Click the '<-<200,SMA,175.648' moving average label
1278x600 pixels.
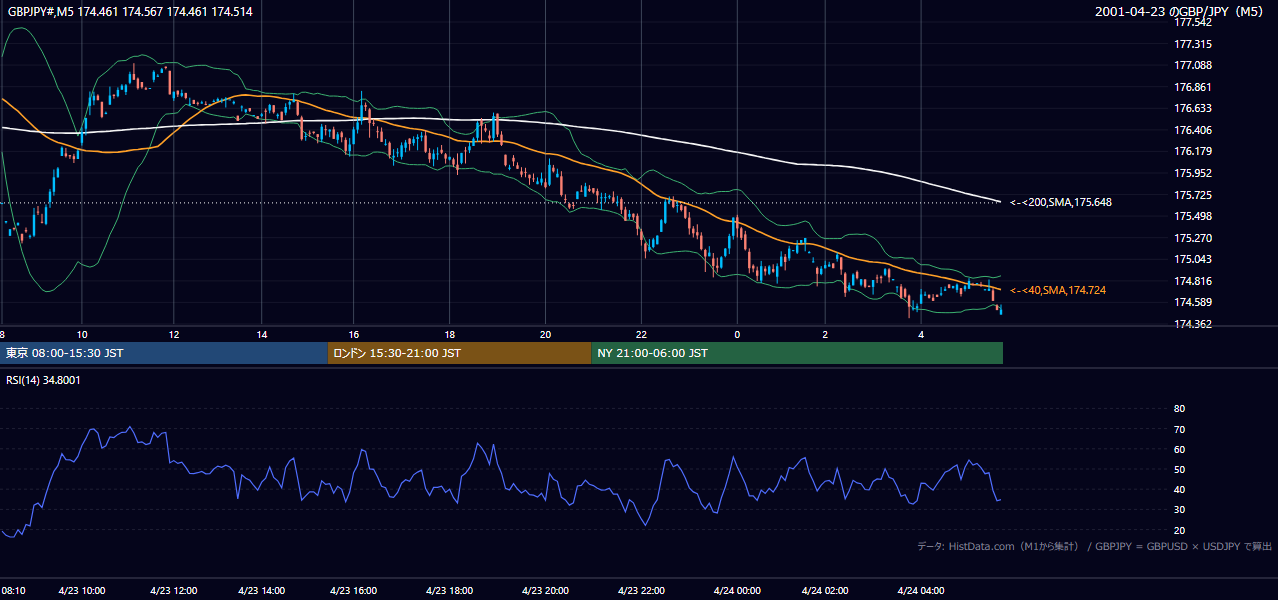1061,202
